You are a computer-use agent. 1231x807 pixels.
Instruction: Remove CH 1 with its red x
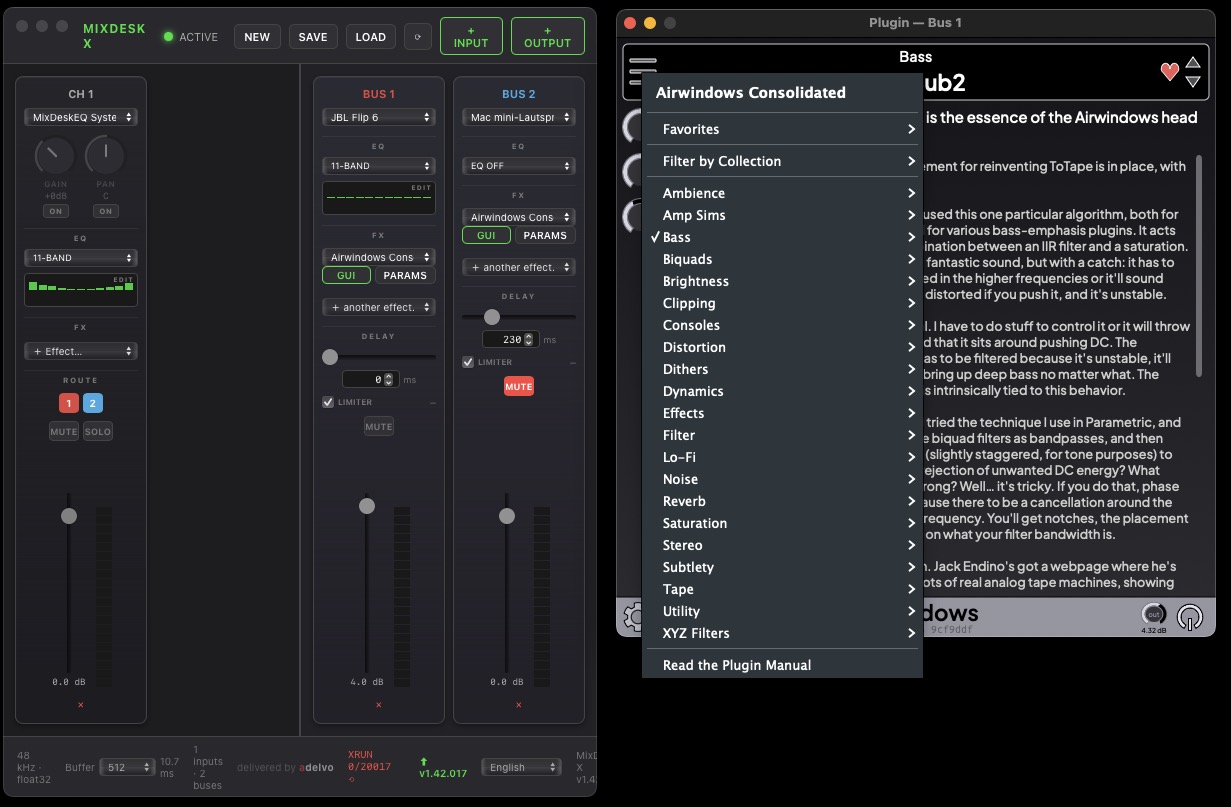tap(81, 705)
